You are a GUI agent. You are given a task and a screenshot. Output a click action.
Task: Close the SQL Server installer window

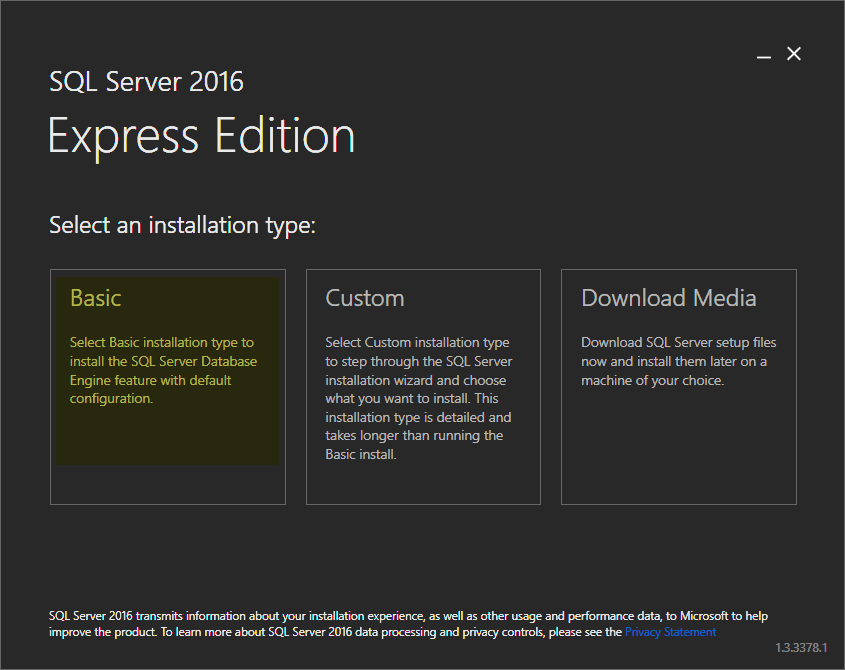(794, 54)
